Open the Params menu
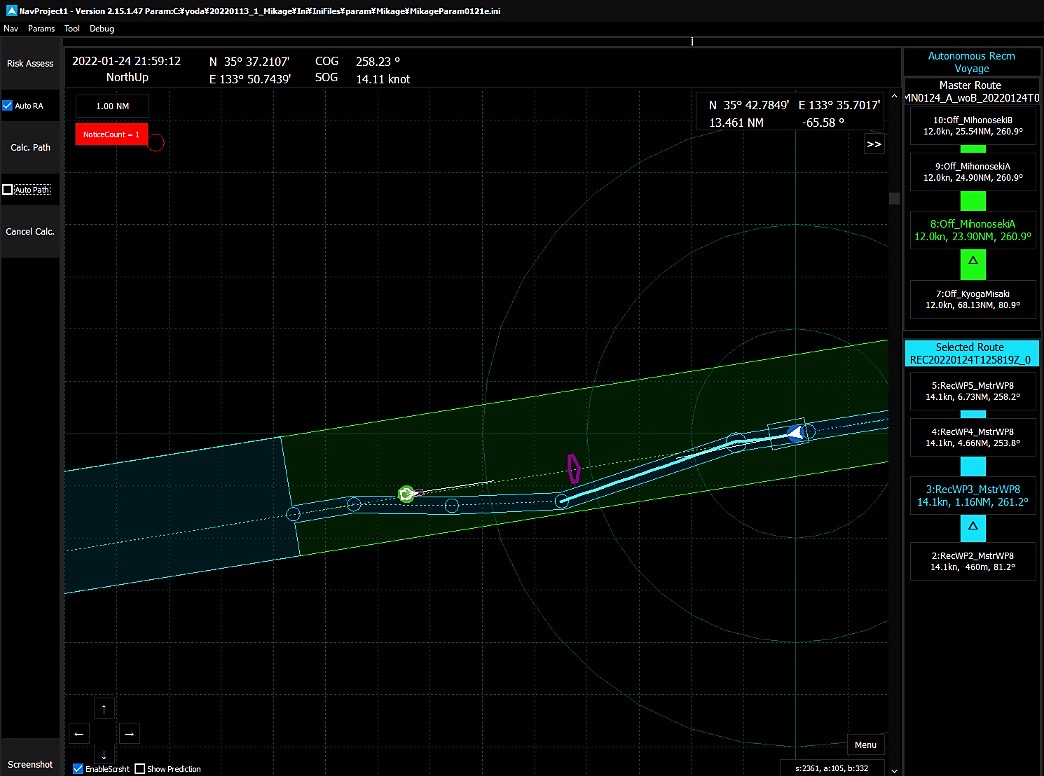 41,29
